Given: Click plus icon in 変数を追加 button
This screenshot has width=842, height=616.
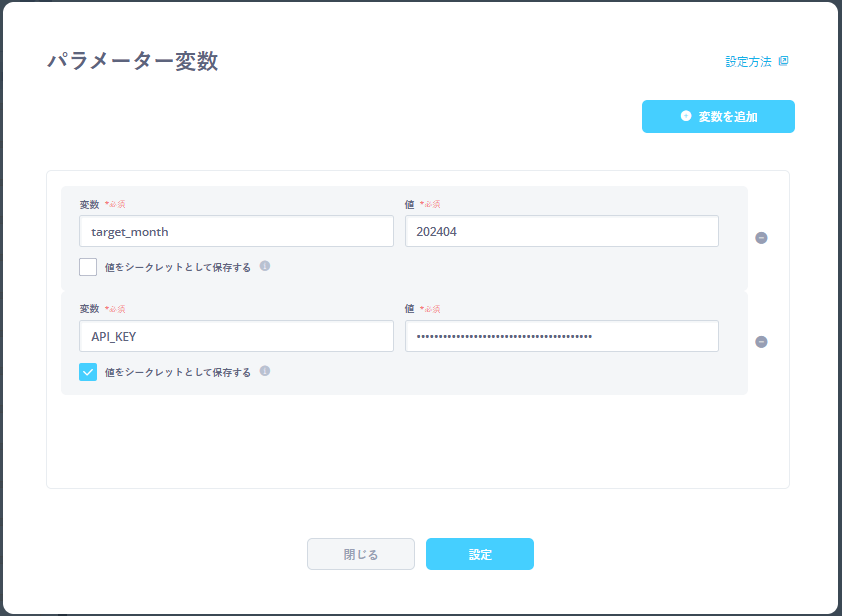Looking at the screenshot, I should pos(686,116).
